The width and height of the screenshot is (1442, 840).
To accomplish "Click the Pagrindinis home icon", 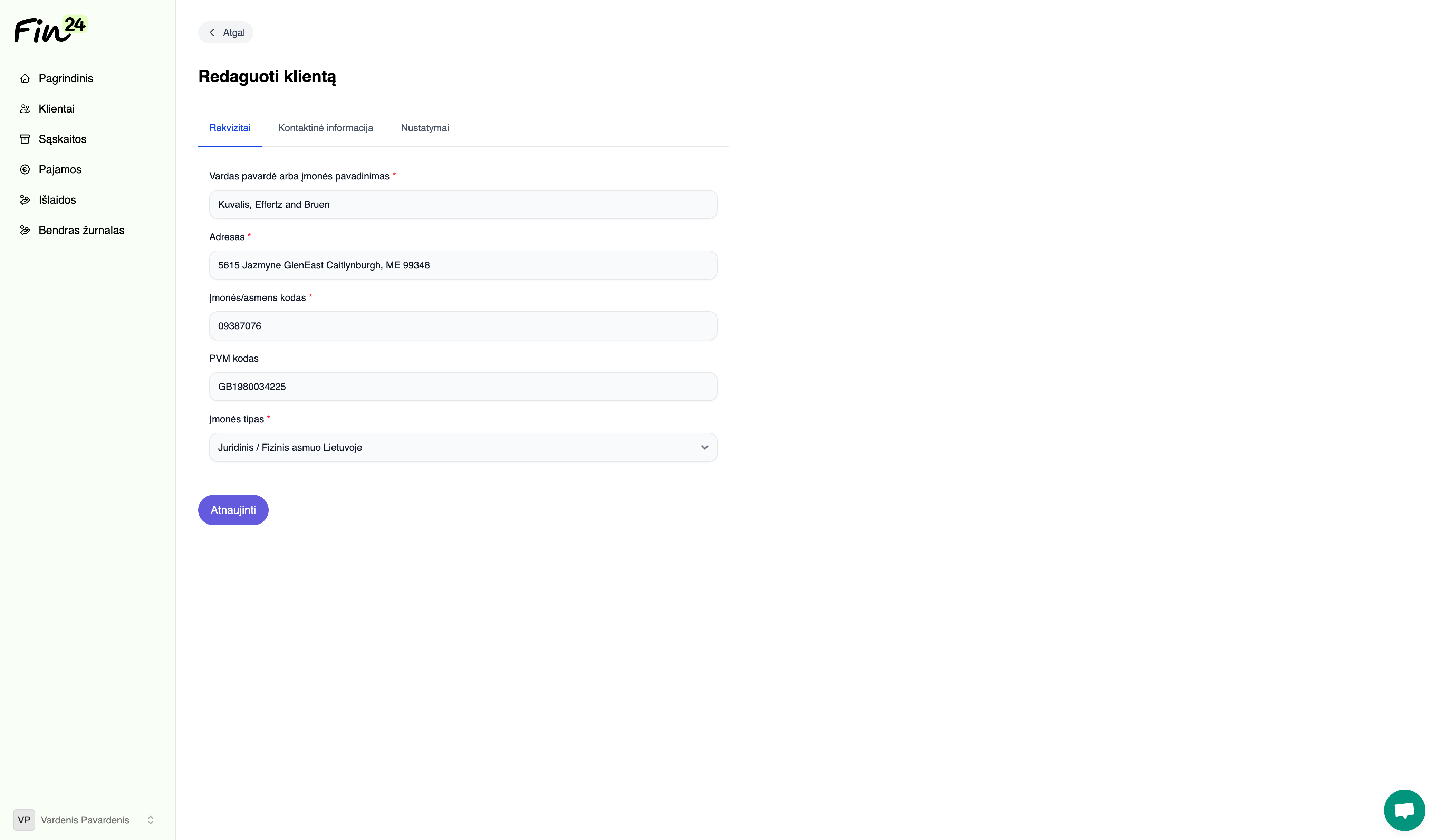I will pos(25,78).
